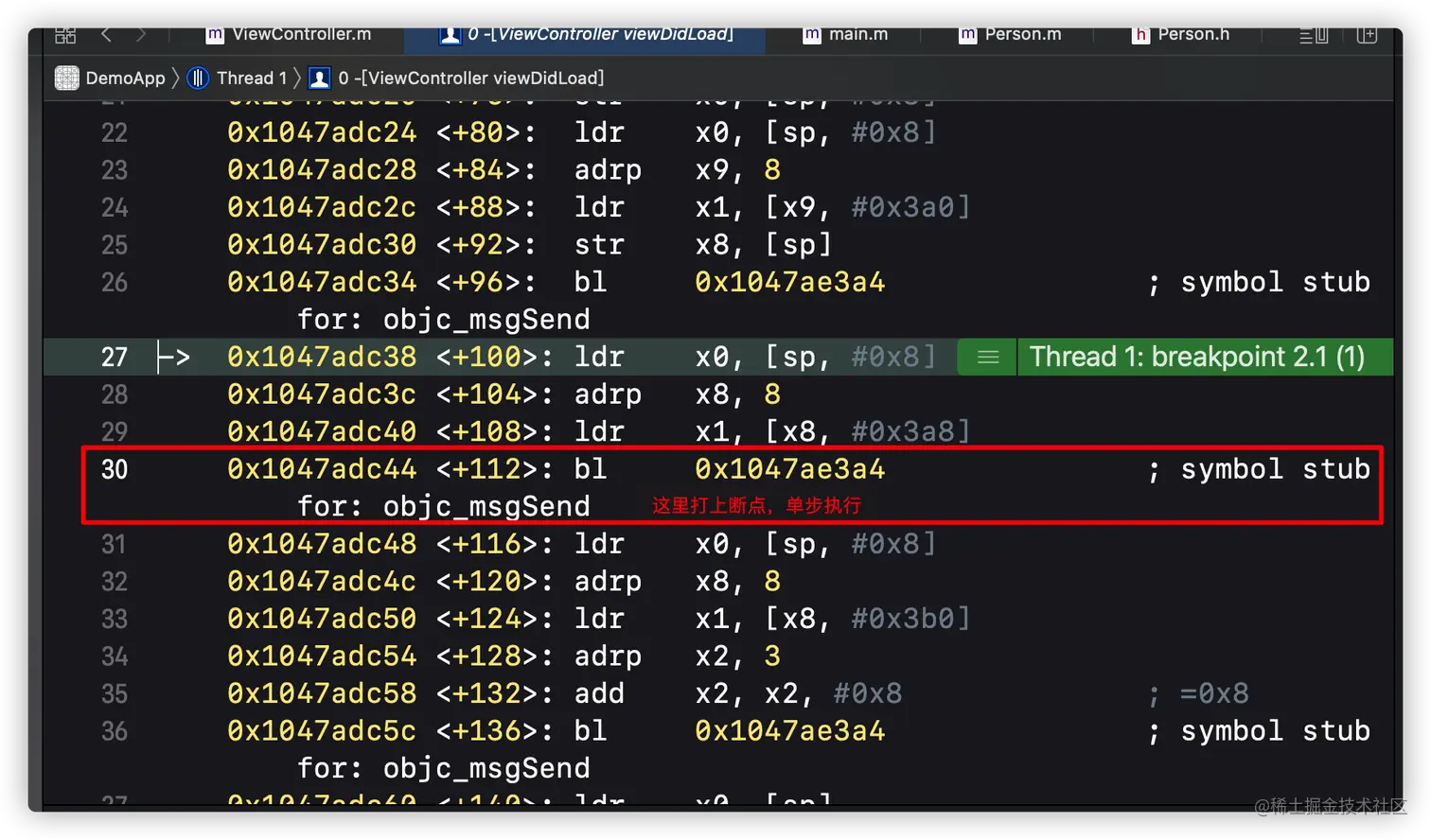Click address 0x1047adc30
This screenshot has height=840, width=1431.
[322, 245]
